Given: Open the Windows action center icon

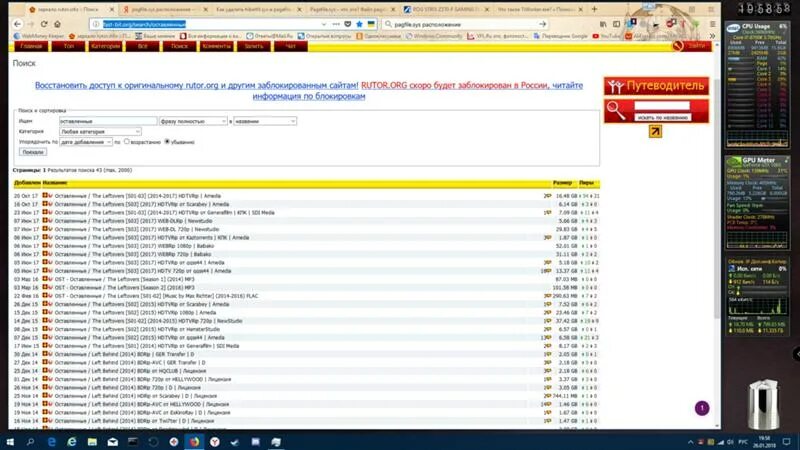Looking at the screenshot, I should click(787, 441).
